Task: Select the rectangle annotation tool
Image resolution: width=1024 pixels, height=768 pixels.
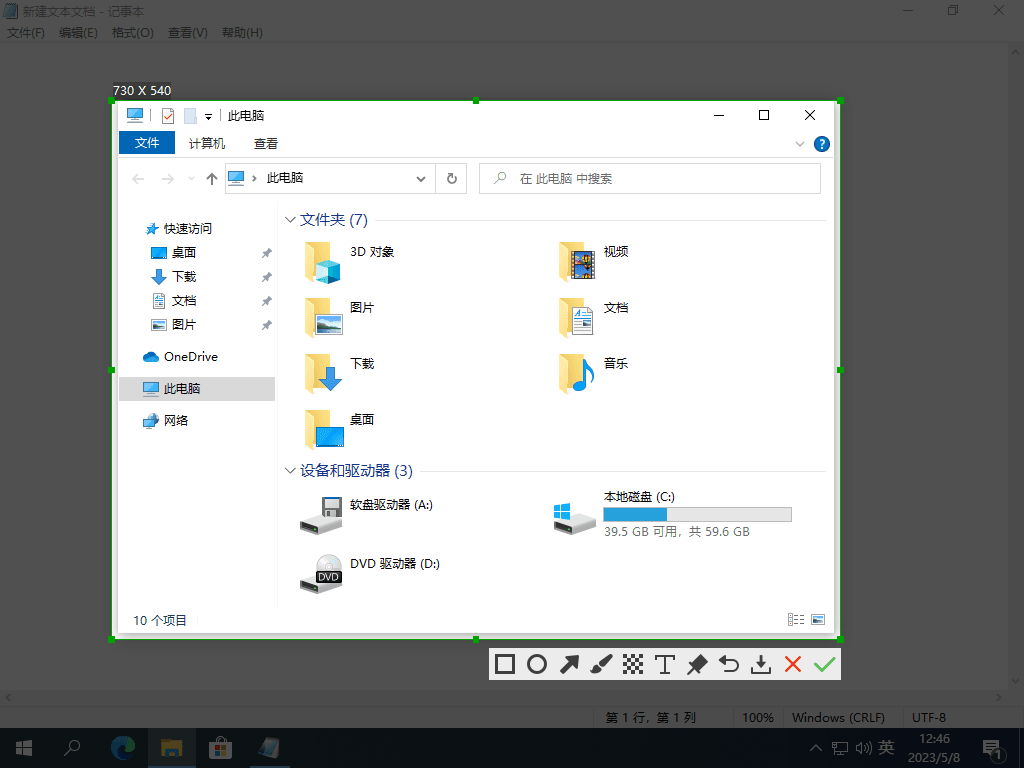Action: (x=505, y=664)
